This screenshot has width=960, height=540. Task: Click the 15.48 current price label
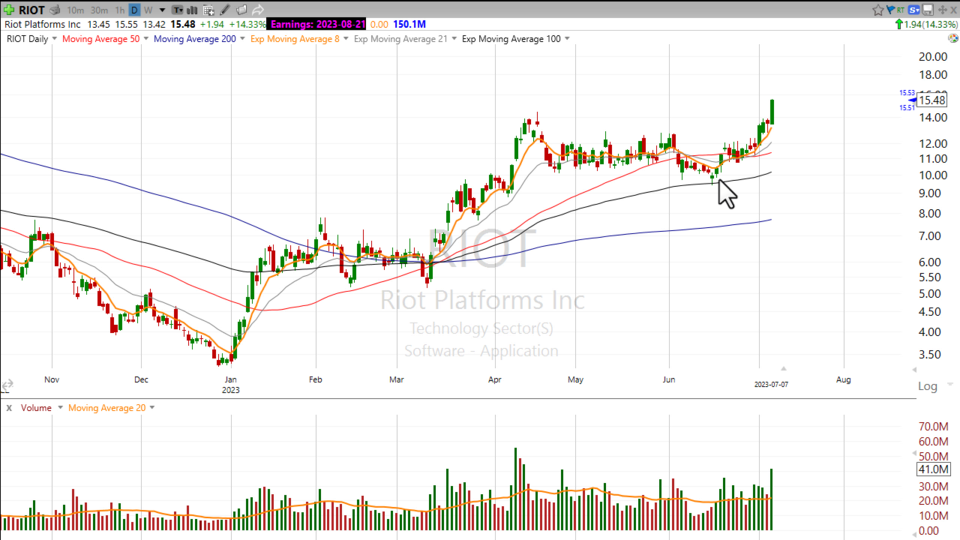(x=932, y=100)
